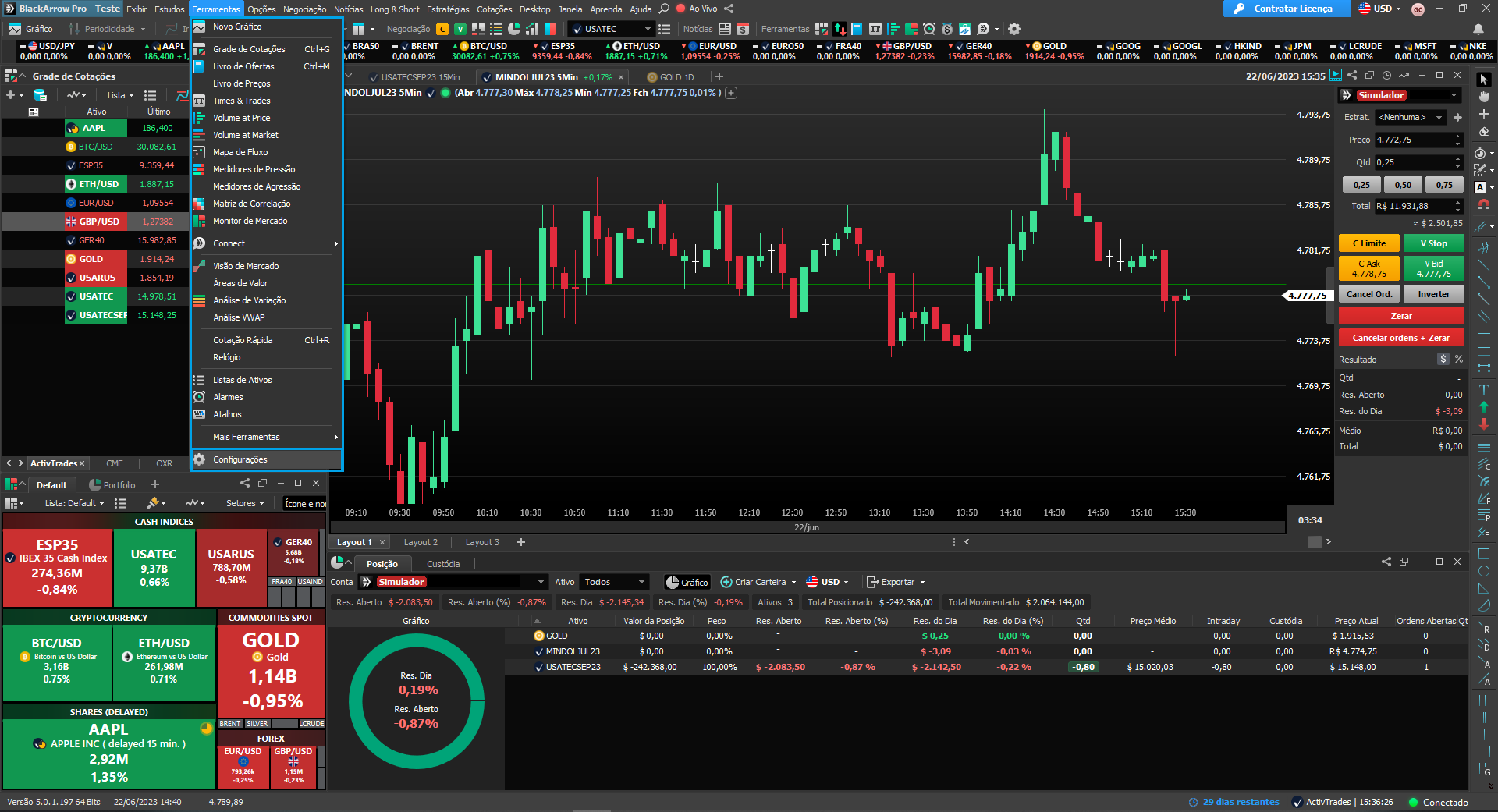
Task: Click the up-down arrows tool icon
Action: coord(840,29)
